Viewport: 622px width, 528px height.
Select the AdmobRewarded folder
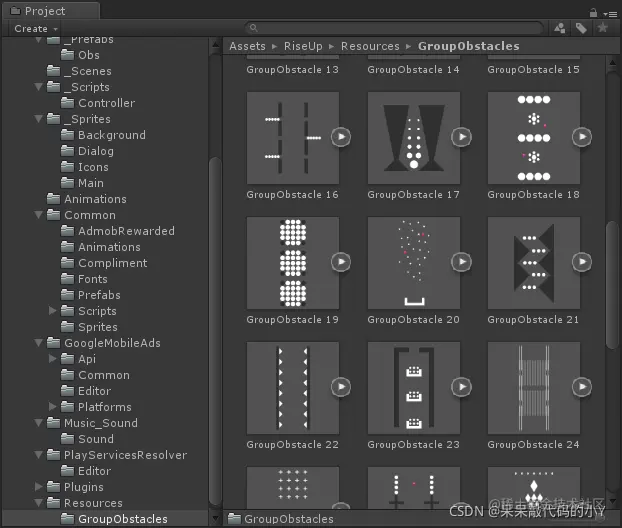118,231
